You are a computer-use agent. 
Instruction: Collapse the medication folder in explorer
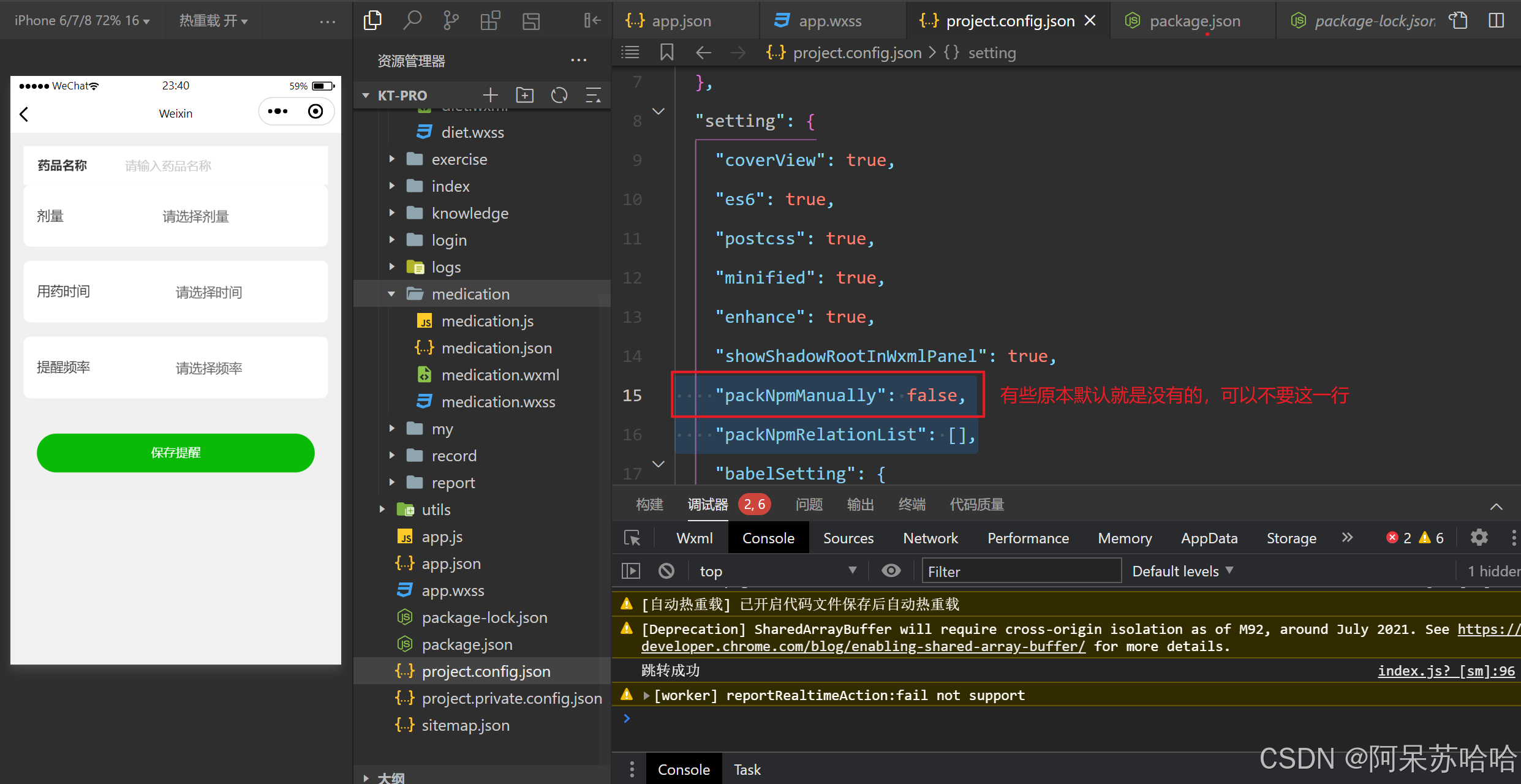click(392, 293)
